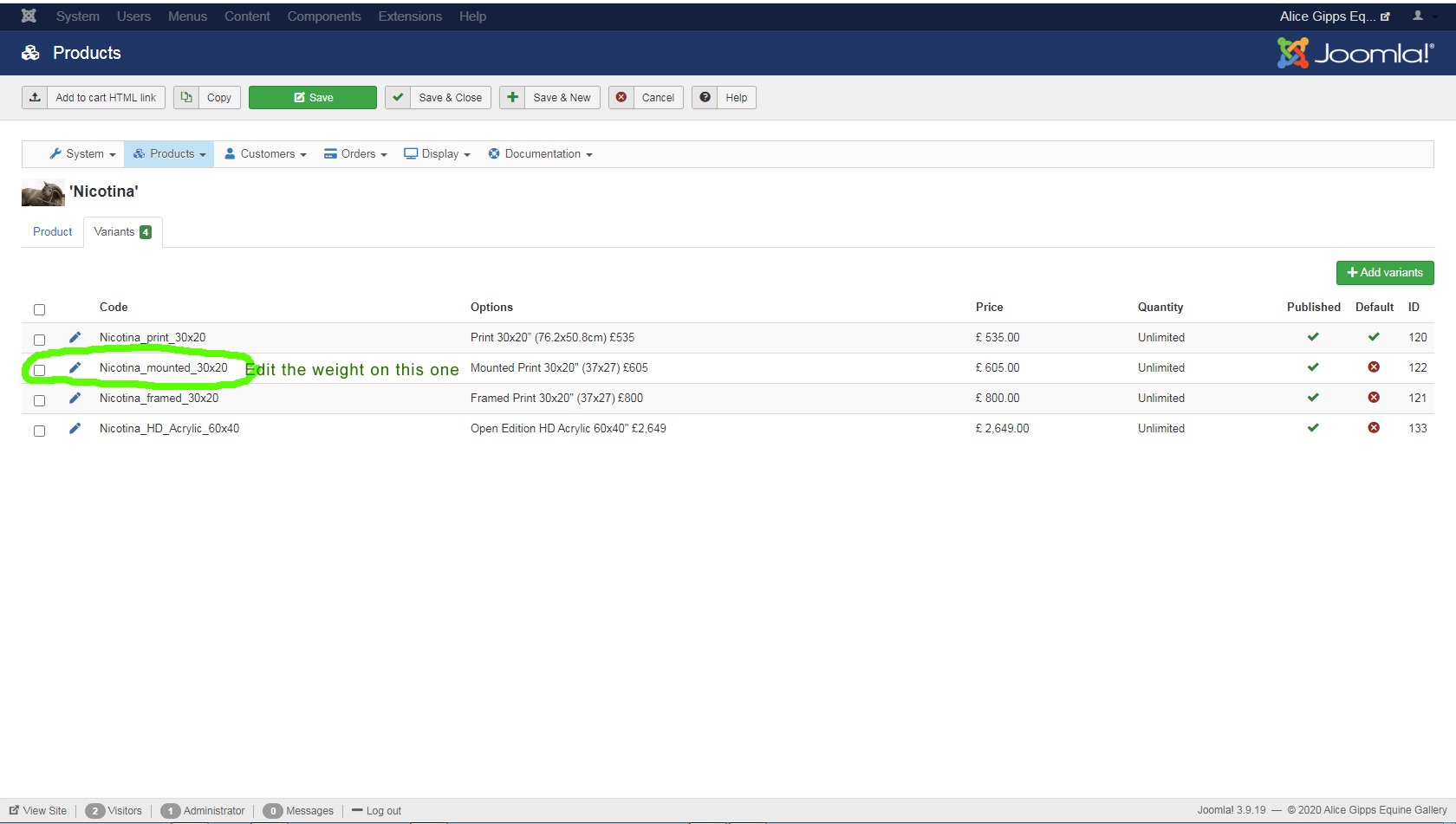
Task: Click the default checkmark for Nicotina_print_30x20
Action: pyautogui.click(x=1374, y=337)
